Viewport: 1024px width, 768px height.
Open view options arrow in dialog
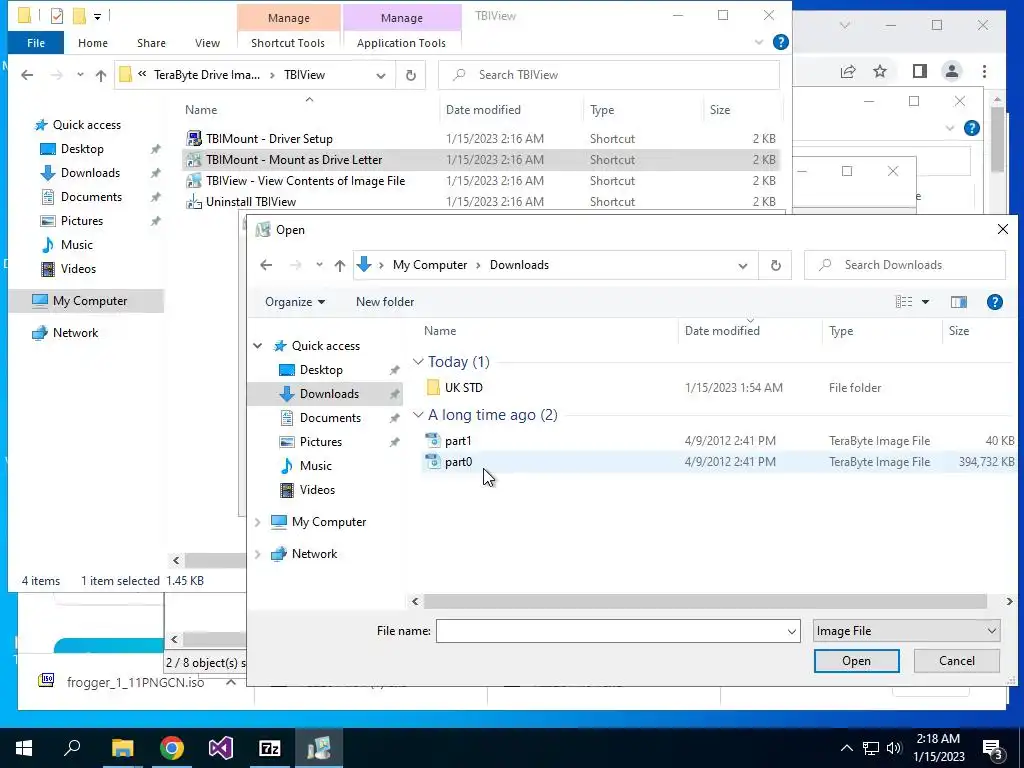(x=925, y=302)
